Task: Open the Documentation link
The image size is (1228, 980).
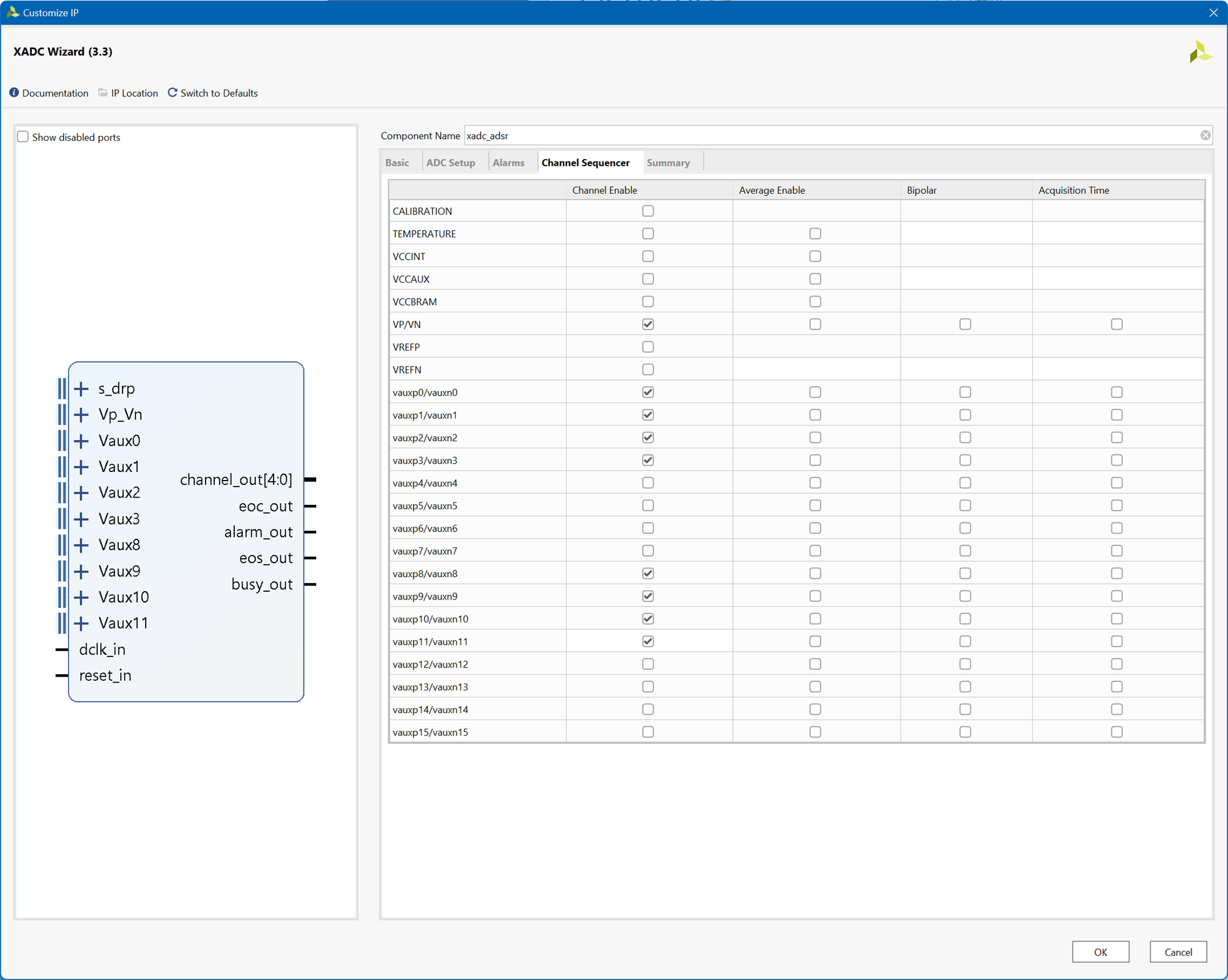Action: pyautogui.click(x=55, y=93)
